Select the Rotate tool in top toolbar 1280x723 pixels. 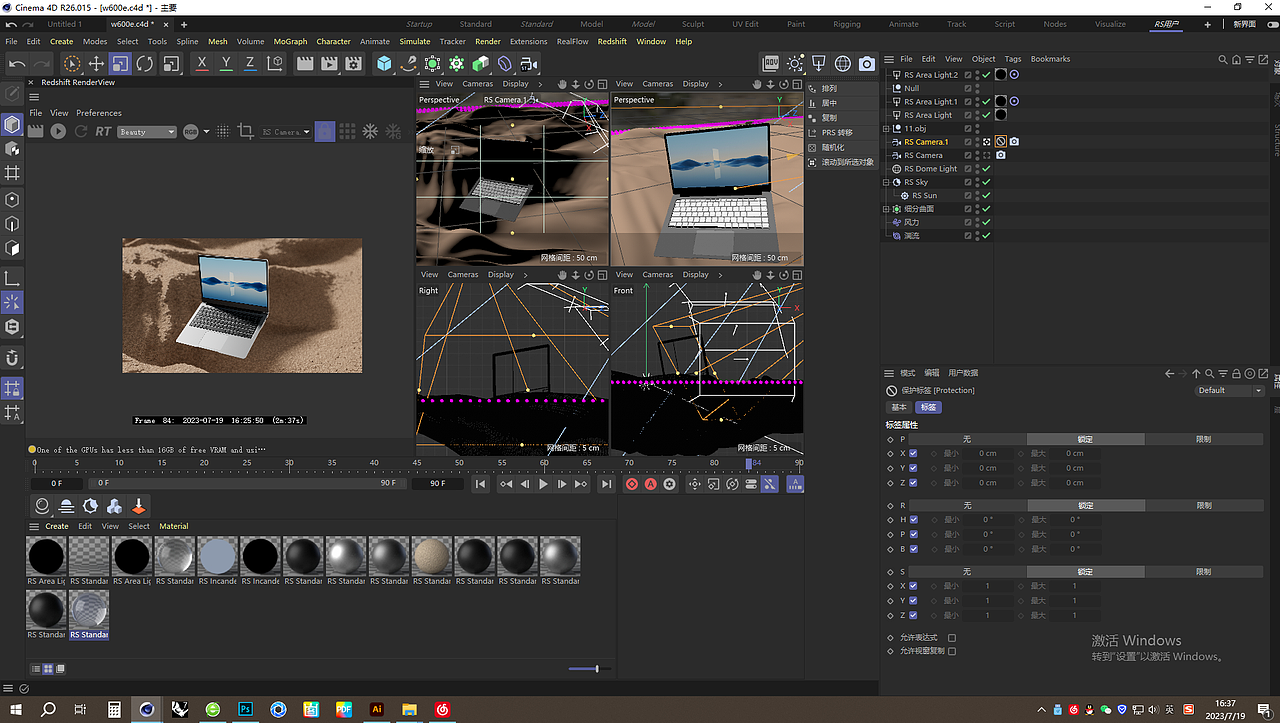point(145,64)
